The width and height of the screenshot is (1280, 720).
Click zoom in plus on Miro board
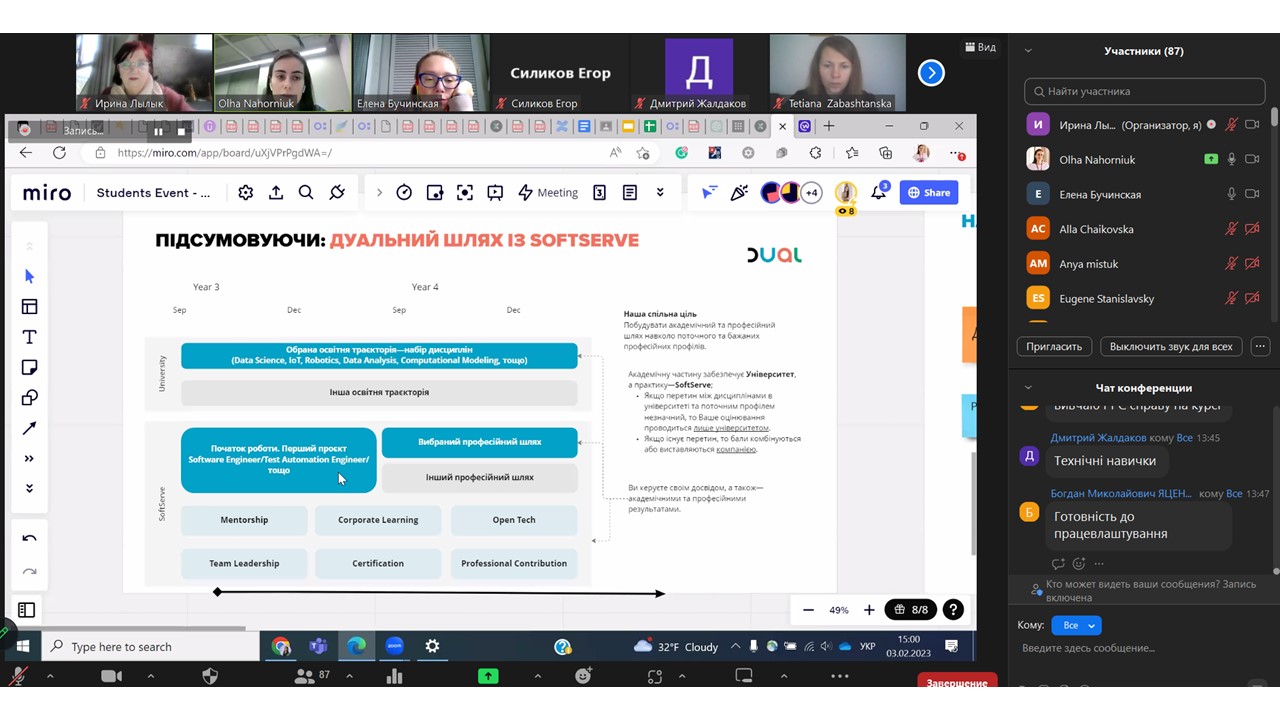pos(869,610)
